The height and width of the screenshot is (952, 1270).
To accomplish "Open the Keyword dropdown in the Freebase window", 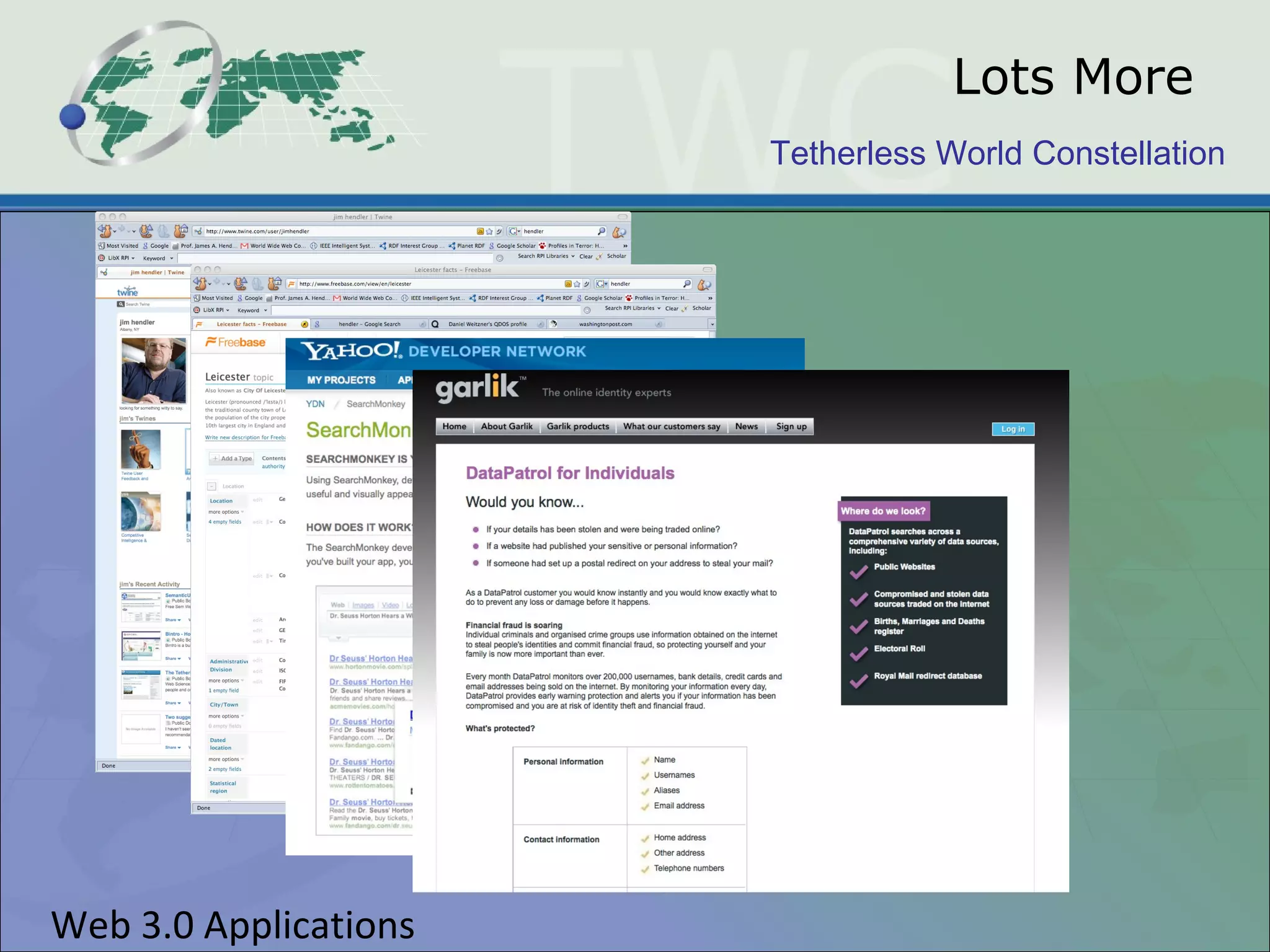I will 252,311.
